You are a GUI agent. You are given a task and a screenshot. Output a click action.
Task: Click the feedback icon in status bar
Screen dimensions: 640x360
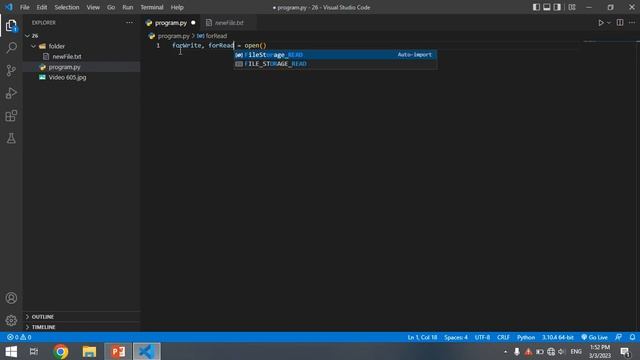click(618, 337)
